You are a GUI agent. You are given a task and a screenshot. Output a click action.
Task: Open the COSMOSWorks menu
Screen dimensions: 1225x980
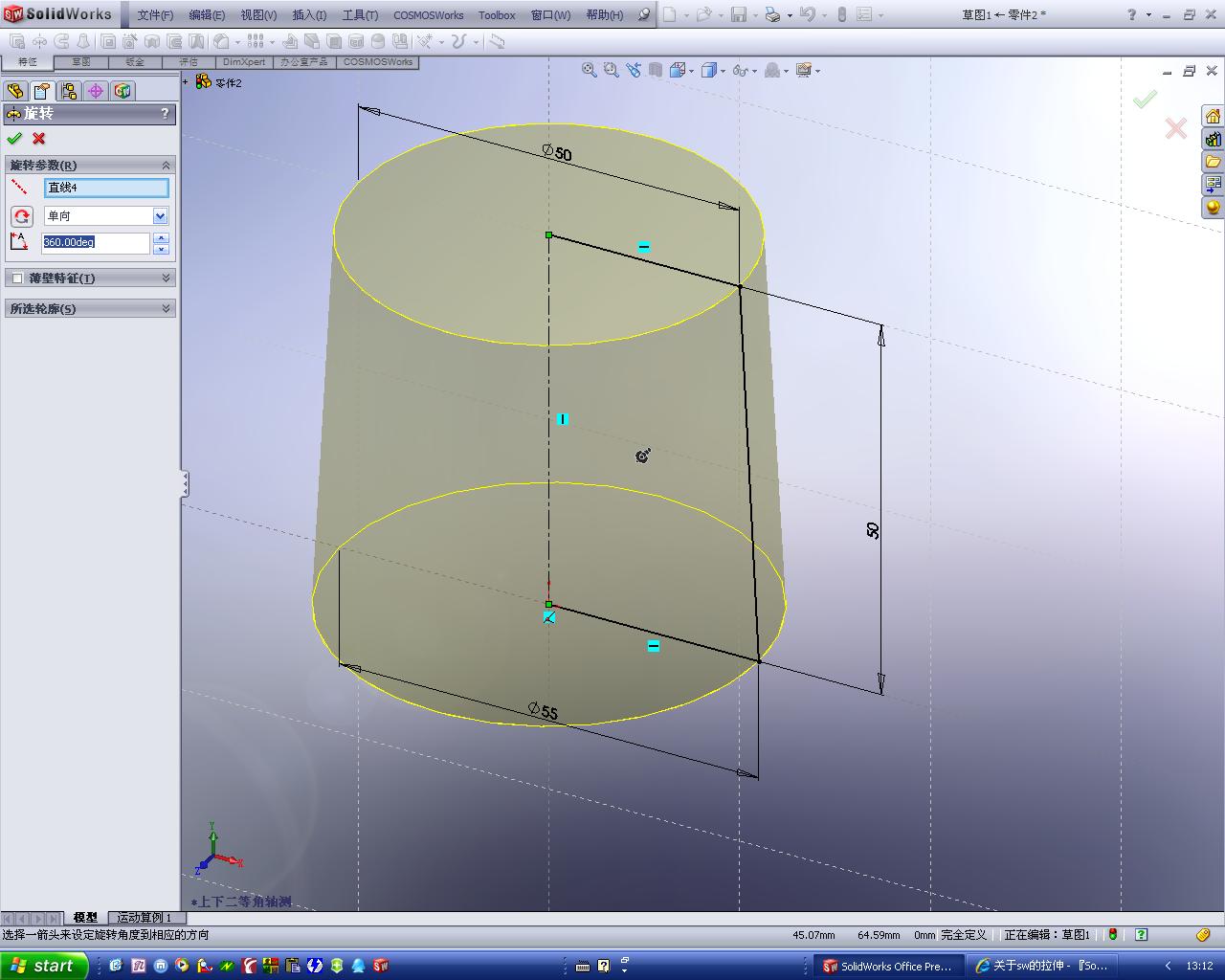point(429,15)
